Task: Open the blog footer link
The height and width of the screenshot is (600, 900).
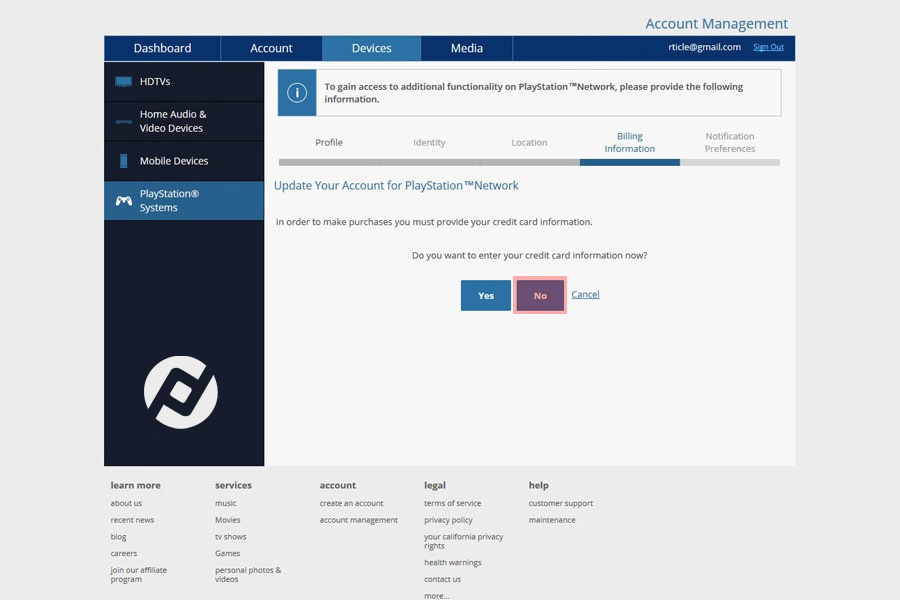Action: coord(118,536)
